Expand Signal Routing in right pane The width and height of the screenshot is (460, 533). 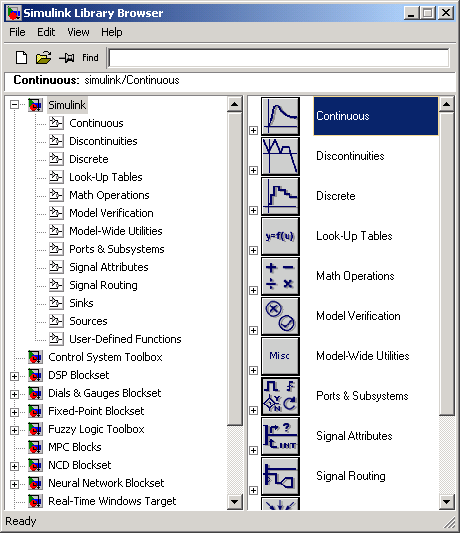(x=253, y=491)
